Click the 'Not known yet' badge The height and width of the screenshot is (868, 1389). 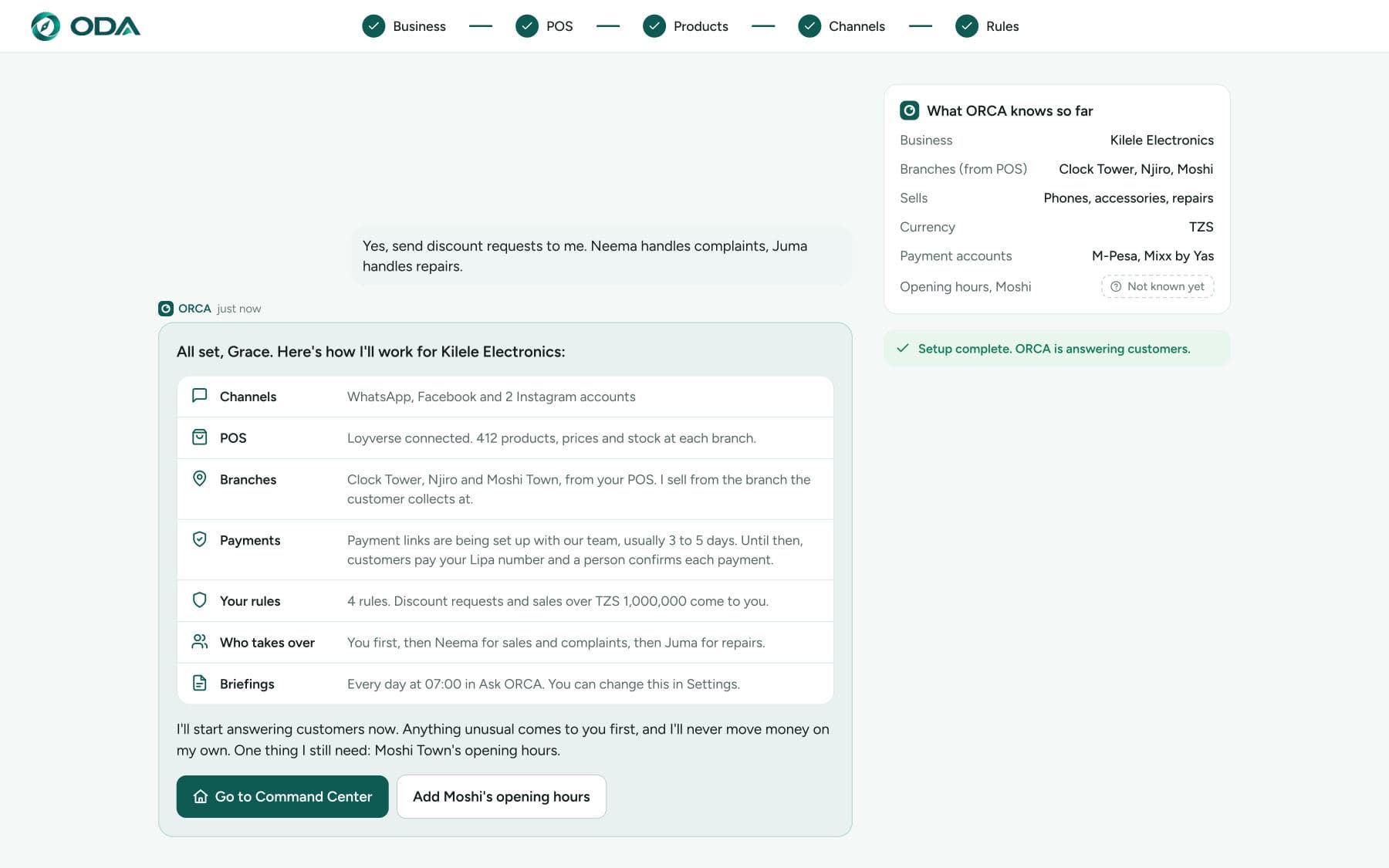pyautogui.click(x=1157, y=286)
